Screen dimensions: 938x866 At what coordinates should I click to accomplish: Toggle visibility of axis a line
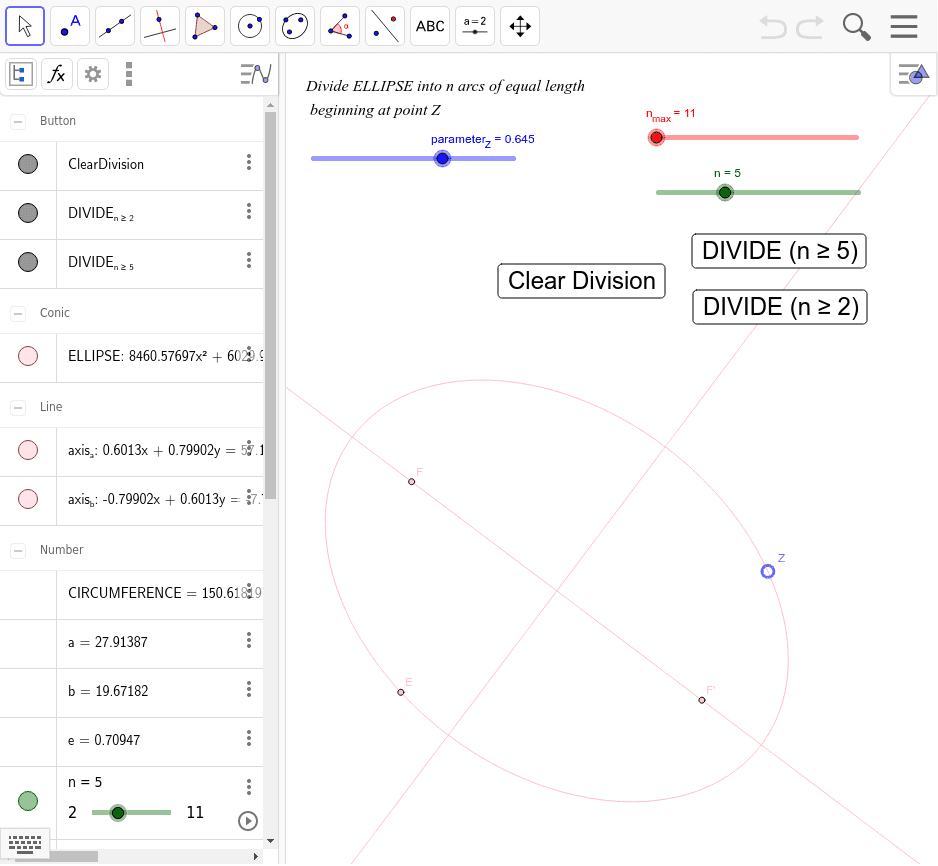pos(28,450)
